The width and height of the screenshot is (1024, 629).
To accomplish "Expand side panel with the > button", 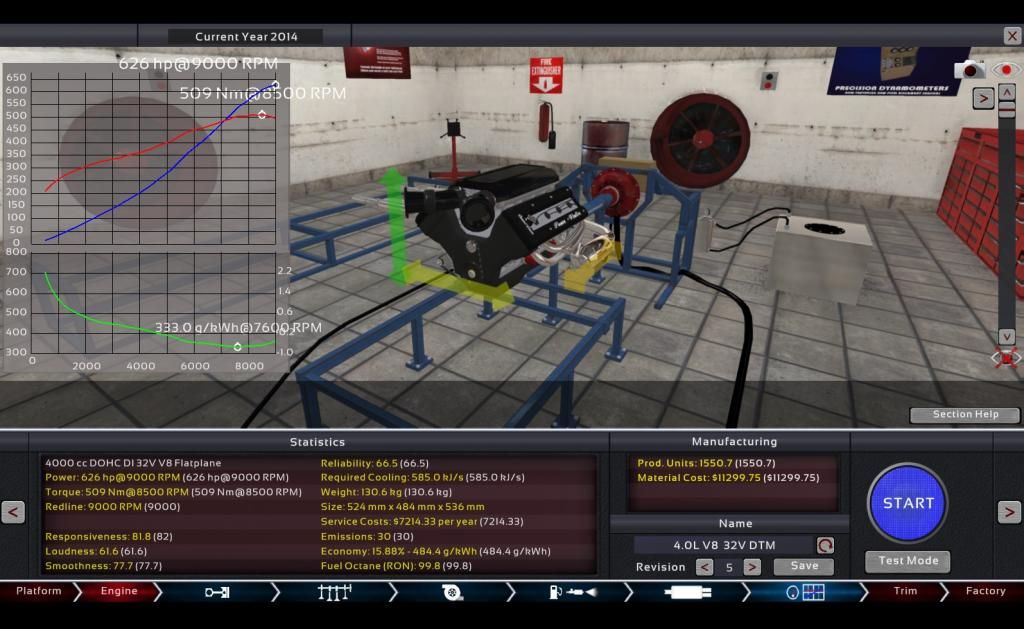I will [x=983, y=99].
